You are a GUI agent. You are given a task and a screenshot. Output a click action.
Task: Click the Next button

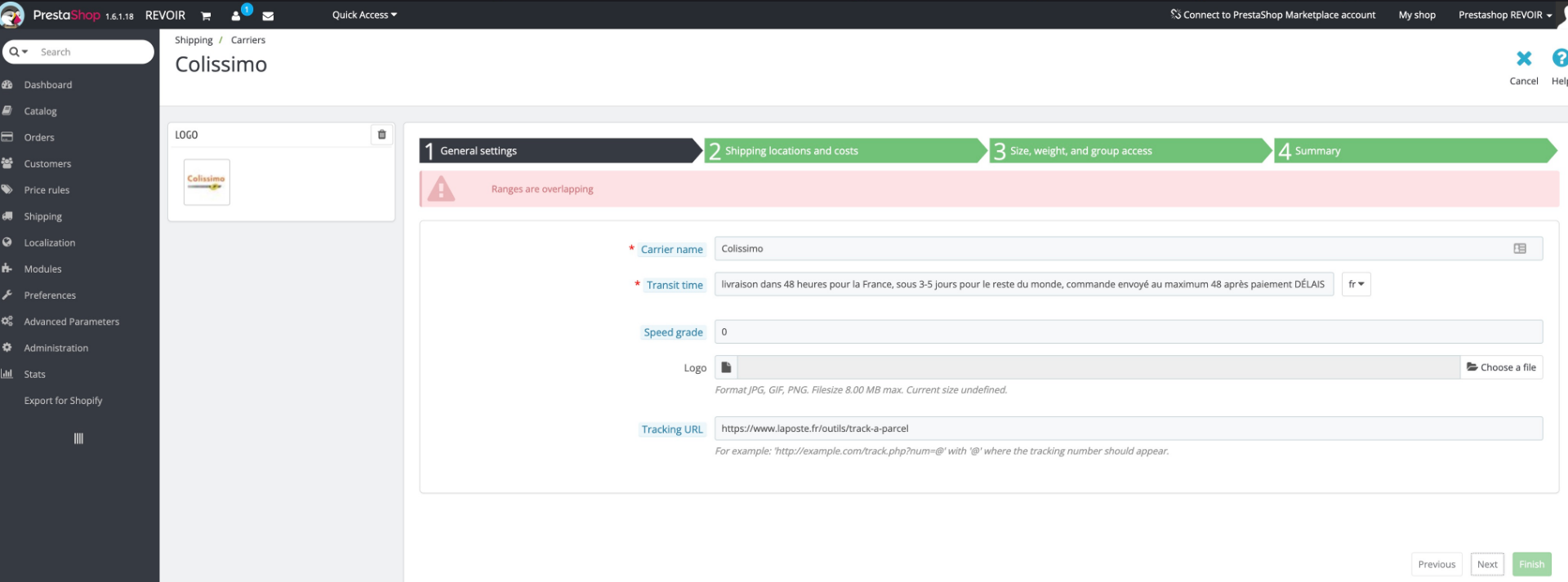click(x=1487, y=564)
